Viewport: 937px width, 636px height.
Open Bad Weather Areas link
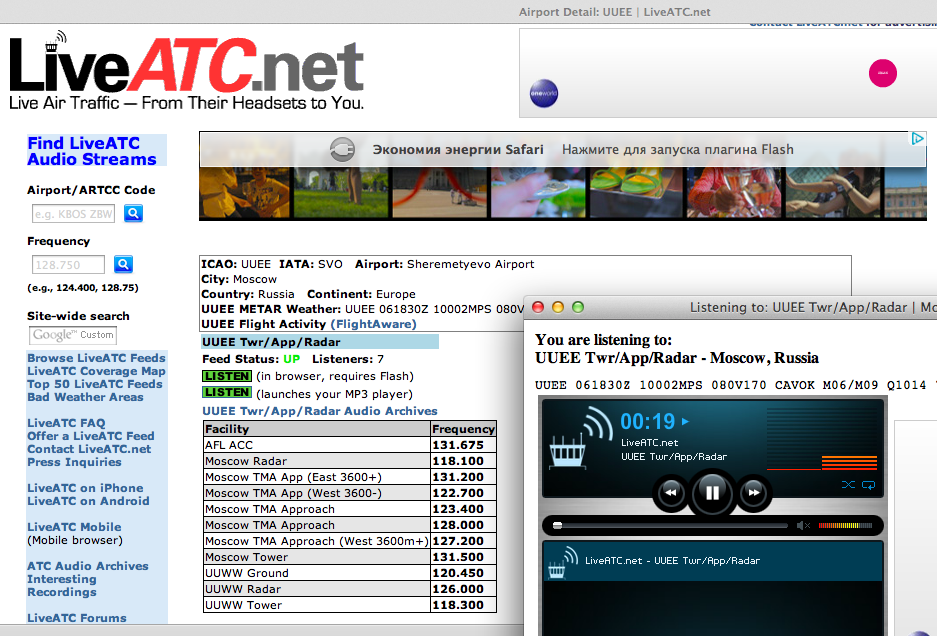click(85, 398)
